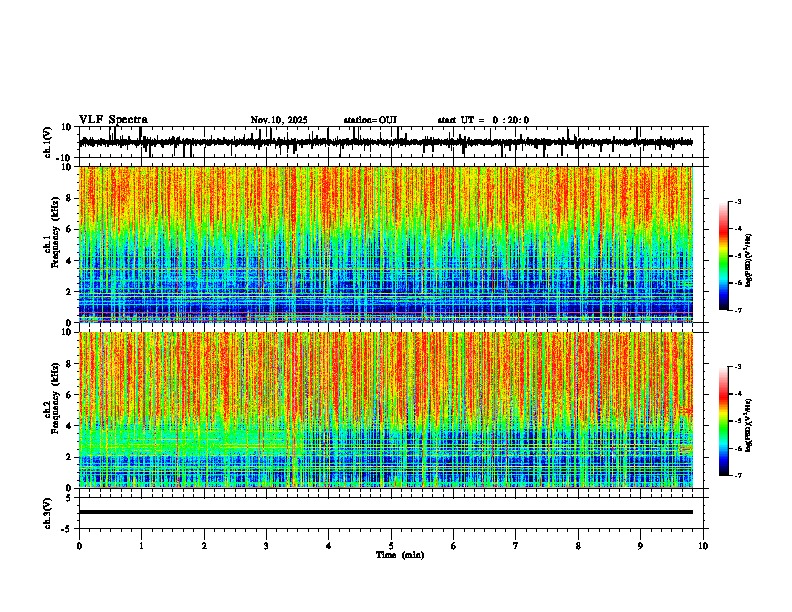The height and width of the screenshot is (612, 792).
Task: Click the time axis tick label "5"
Action: point(391,546)
